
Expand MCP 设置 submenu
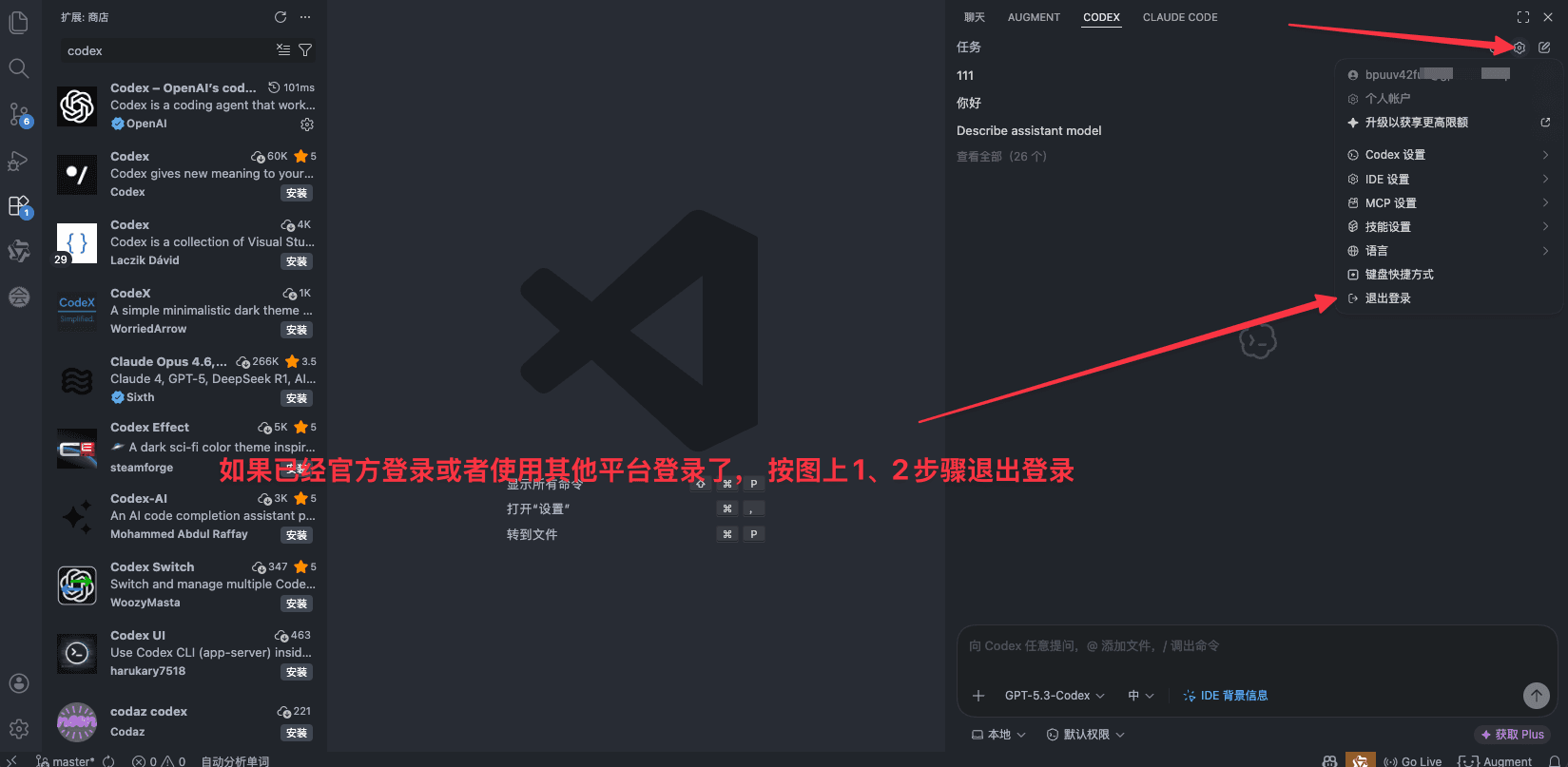tap(1448, 203)
